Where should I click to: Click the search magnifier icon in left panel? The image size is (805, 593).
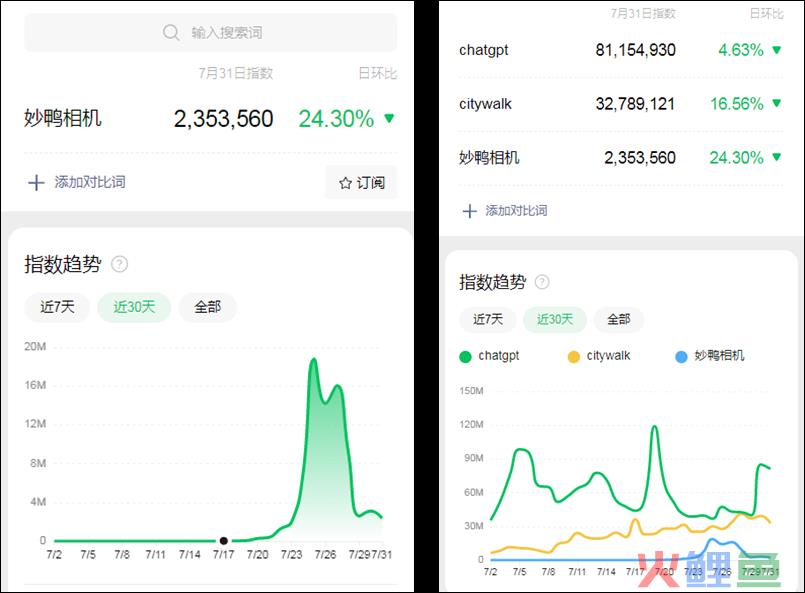pyautogui.click(x=171, y=32)
